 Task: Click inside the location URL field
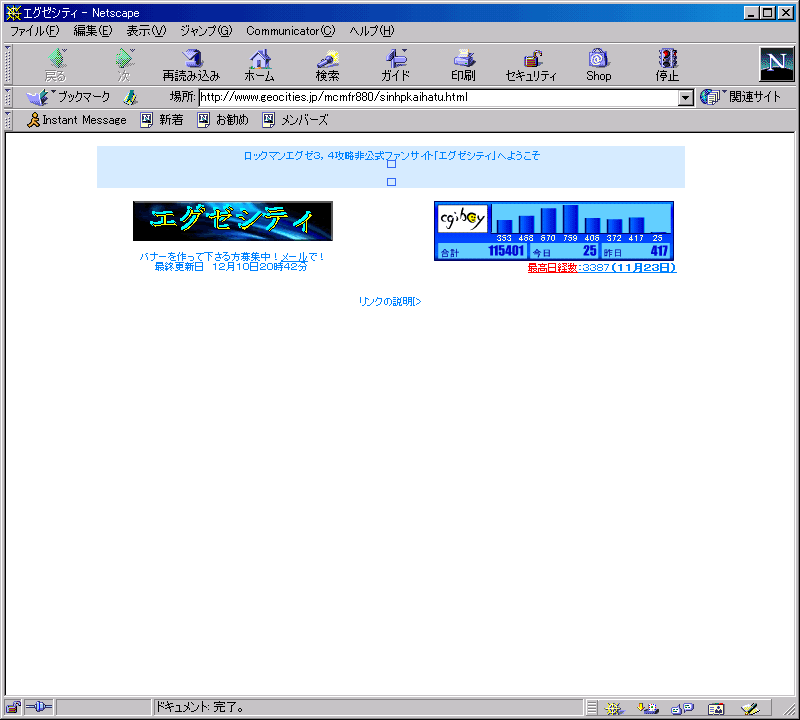(439, 97)
